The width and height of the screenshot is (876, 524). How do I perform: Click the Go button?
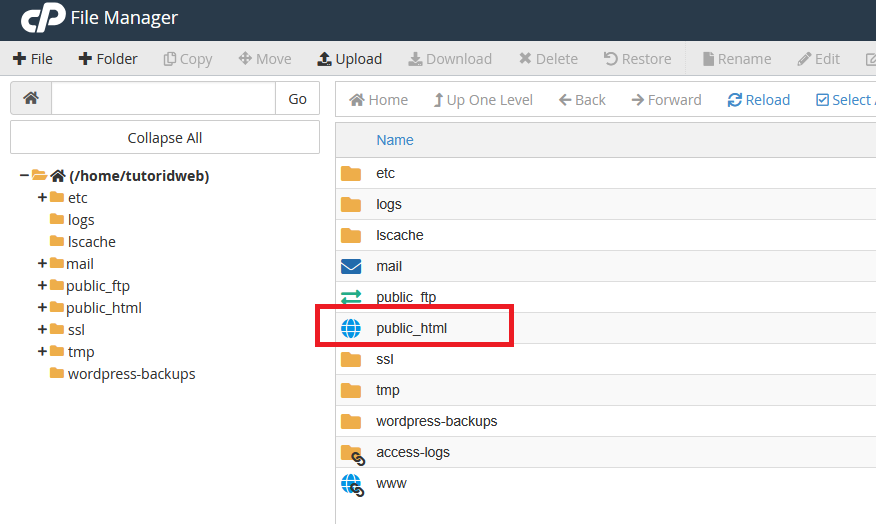297,98
